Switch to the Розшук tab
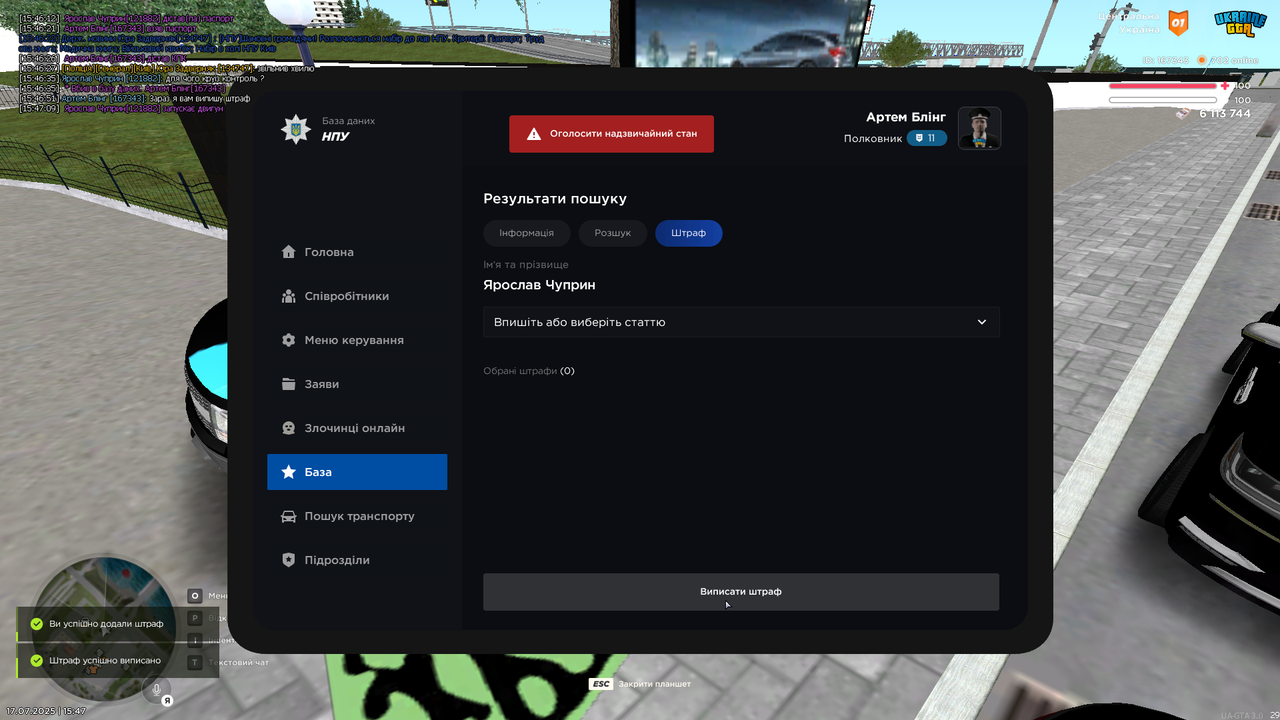Screen dimensions: 1280x720 [x=613, y=233]
